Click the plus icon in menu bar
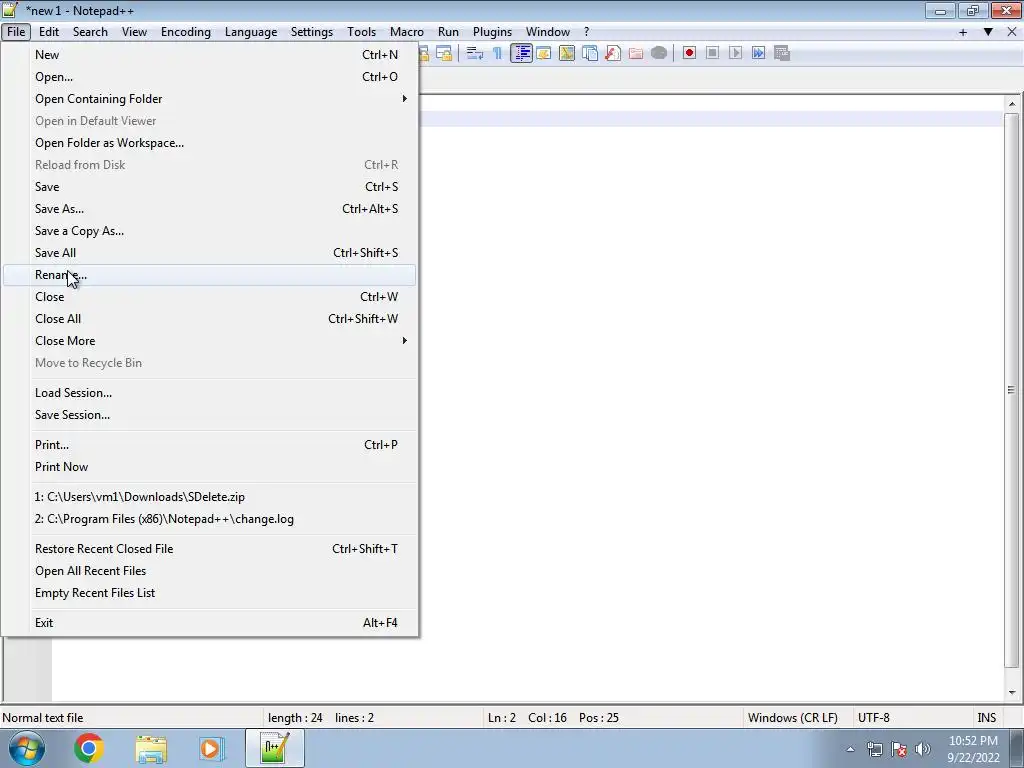This screenshot has width=1024, height=768. point(963,32)
